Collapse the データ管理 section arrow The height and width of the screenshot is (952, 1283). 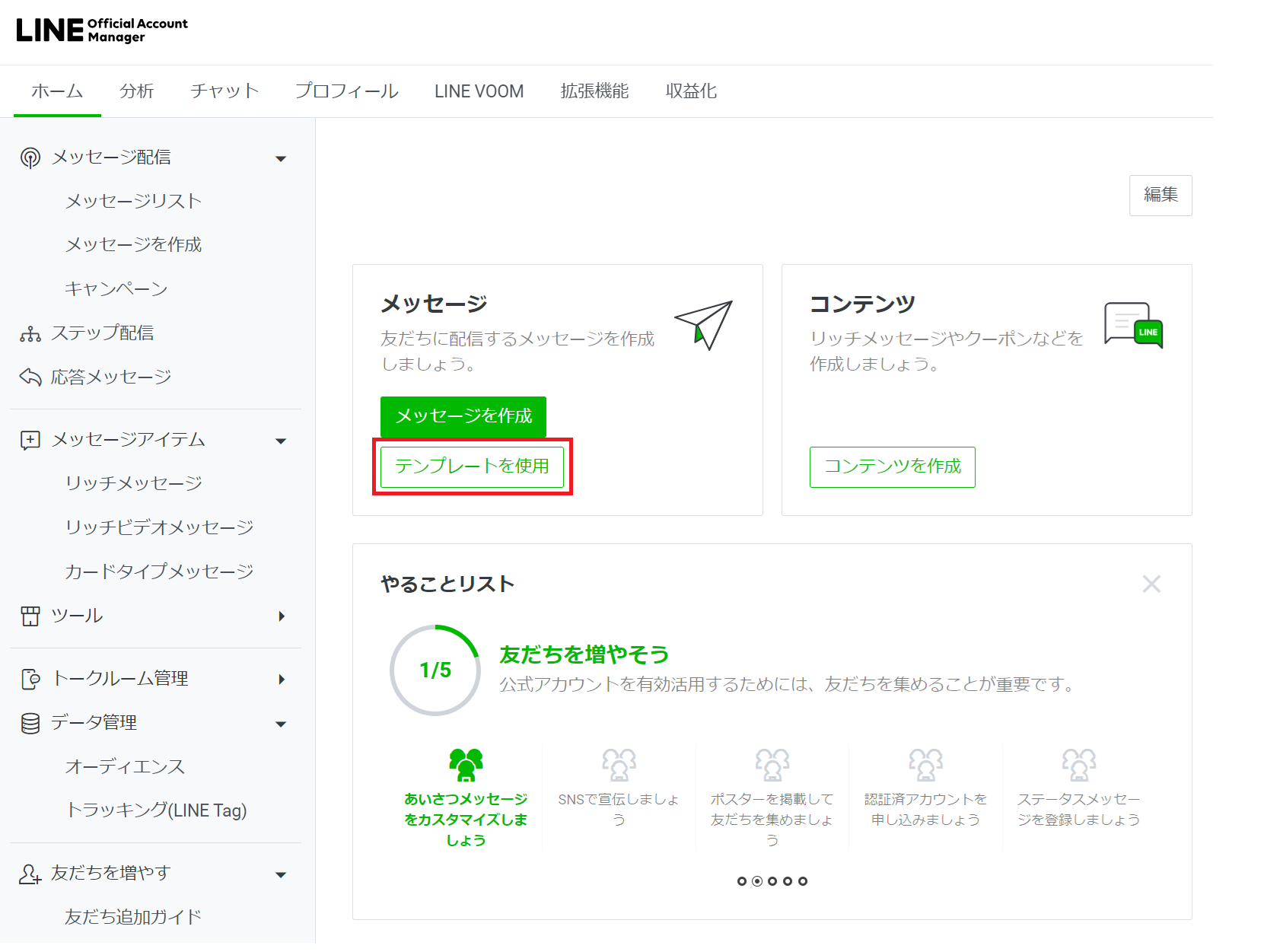click(x=281, y=724)
